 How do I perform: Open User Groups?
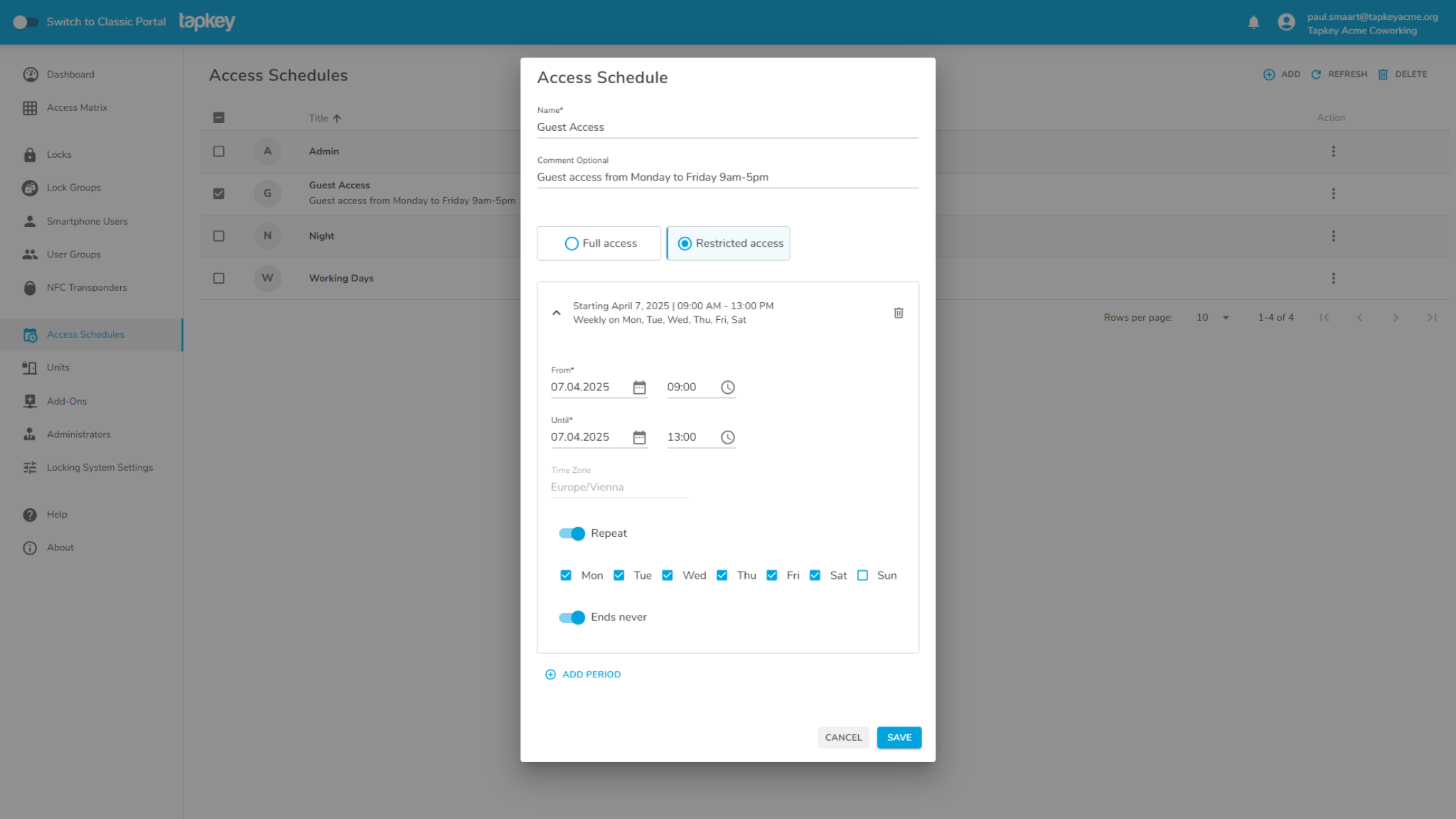[x=74, y=255]
